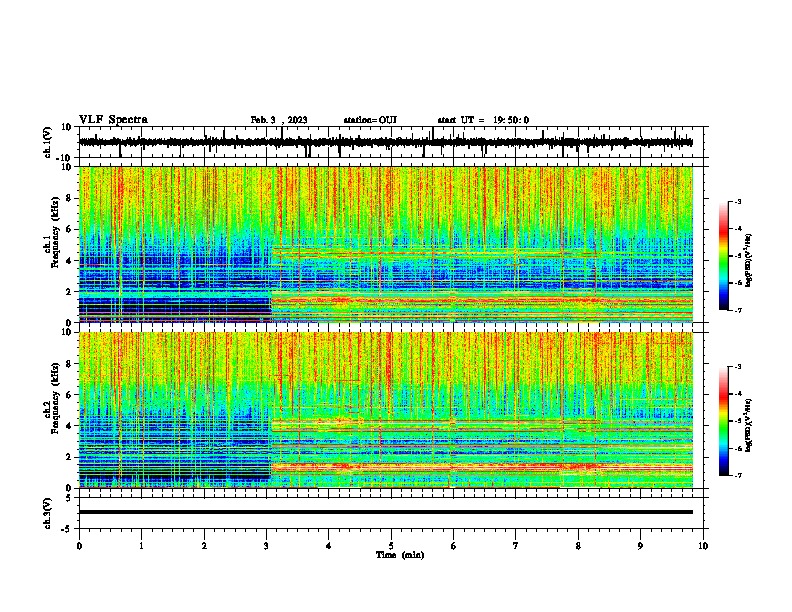Click the "3" tick on the Time axis
The width and height of the screenshot is (792, 612).
266,546
